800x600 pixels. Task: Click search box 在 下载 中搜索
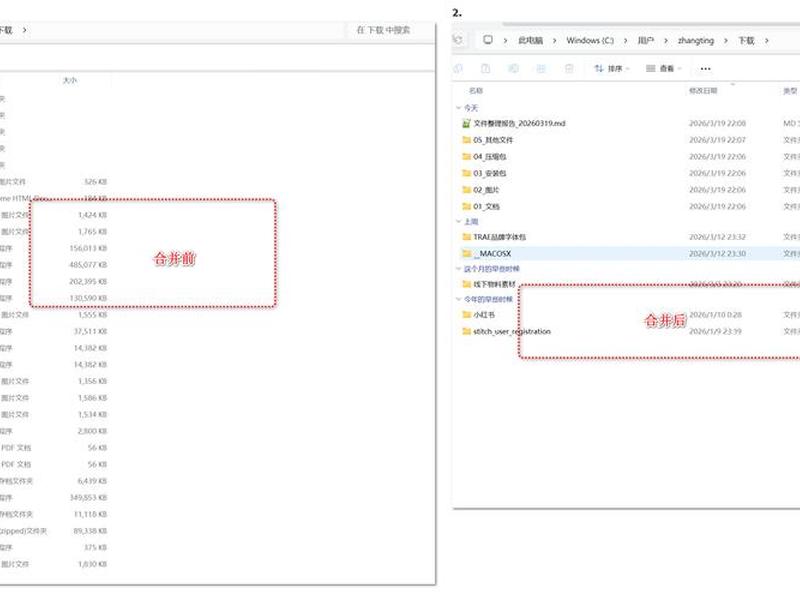(x=383, y=30)
